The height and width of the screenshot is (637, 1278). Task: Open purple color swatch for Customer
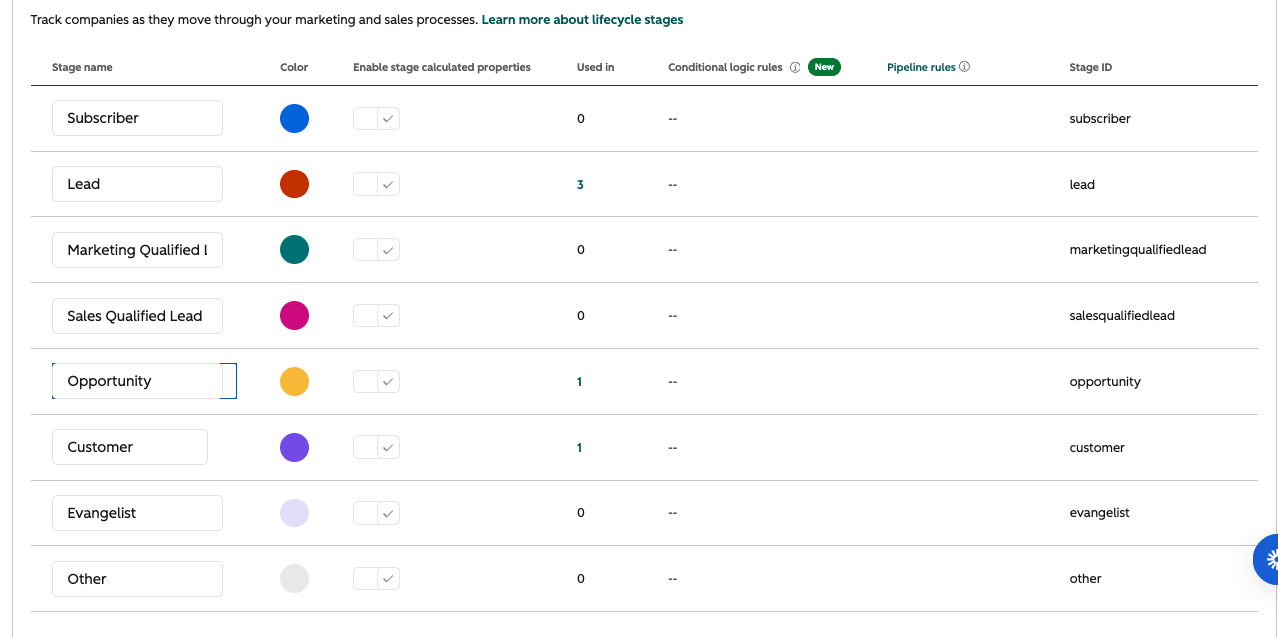(294, 447)
